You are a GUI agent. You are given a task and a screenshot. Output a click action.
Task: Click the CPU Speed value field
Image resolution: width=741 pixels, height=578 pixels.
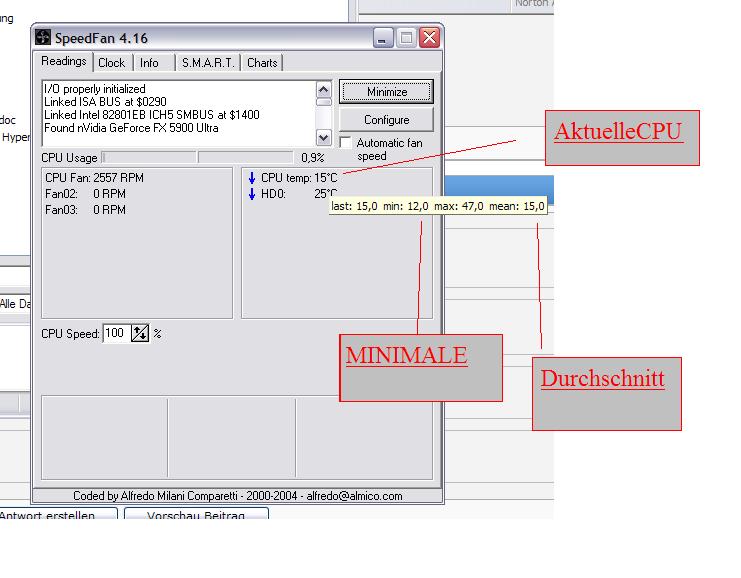point(116,333)
